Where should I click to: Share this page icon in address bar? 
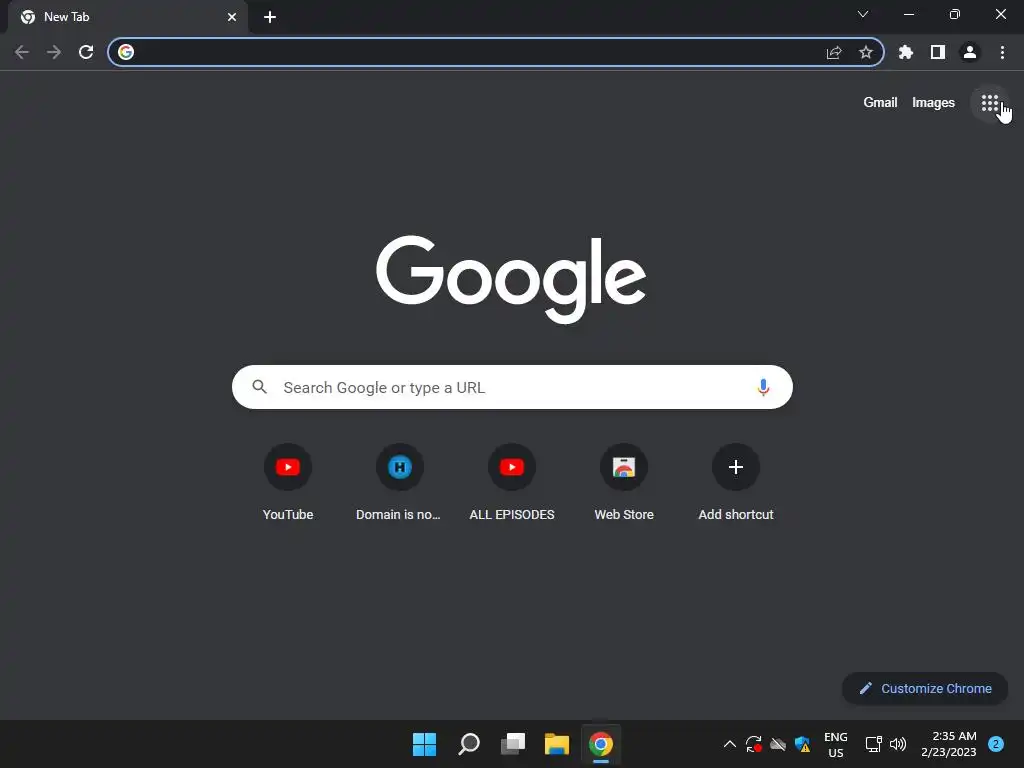point(834,52)
